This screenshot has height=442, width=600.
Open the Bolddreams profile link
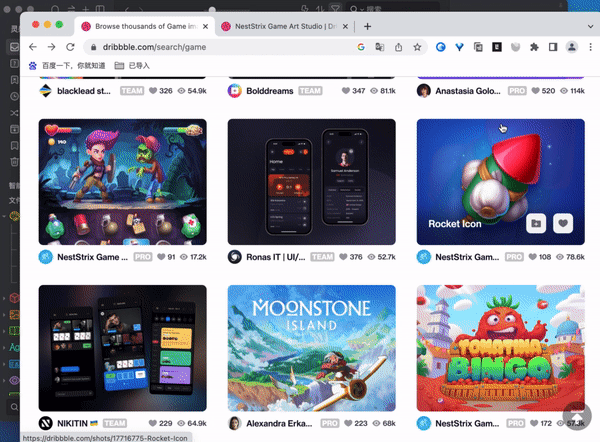(270, 91)
